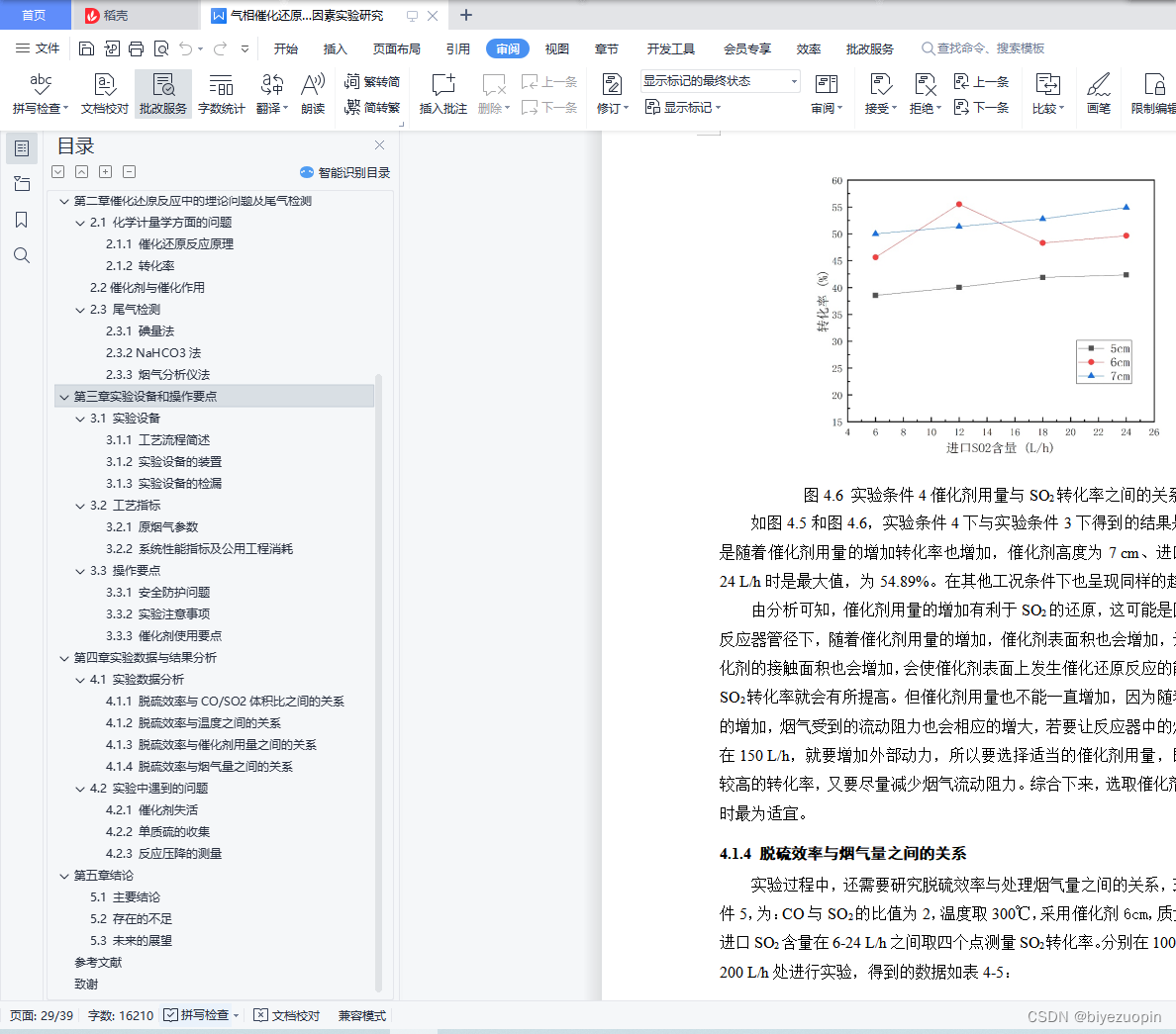The height and width of the screenshot is (1034, 1176).
Task: Open the 比较 compare documents tool
Action: coord(1047,94)
